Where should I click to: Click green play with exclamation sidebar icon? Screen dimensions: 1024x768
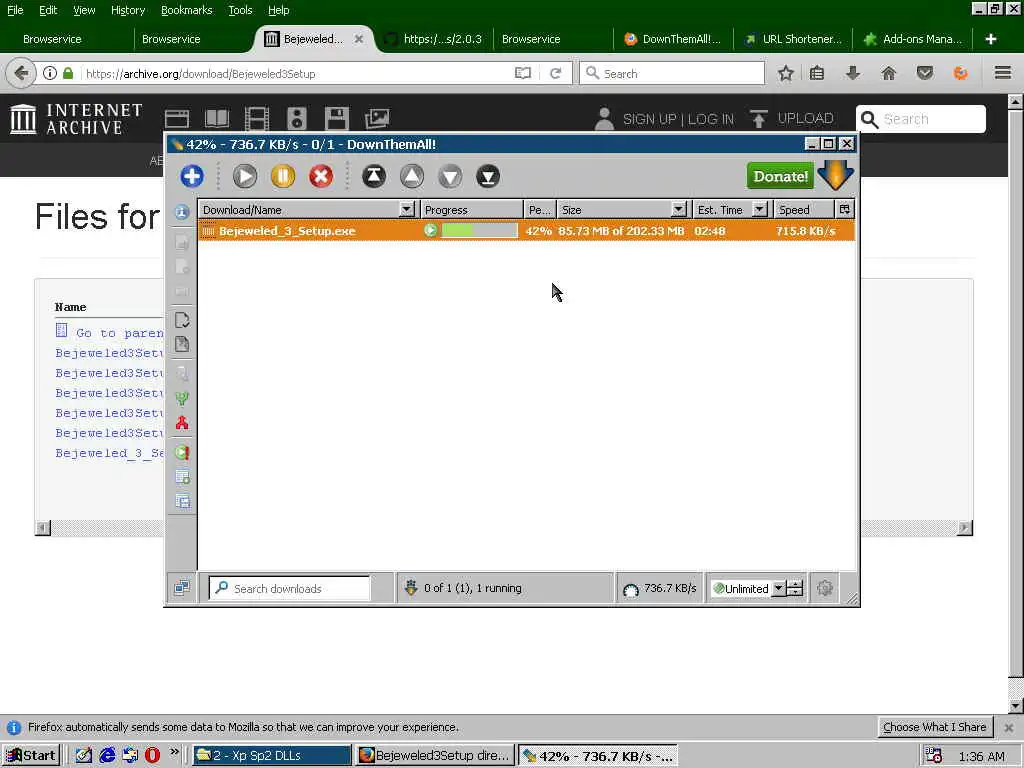point(182,452)
